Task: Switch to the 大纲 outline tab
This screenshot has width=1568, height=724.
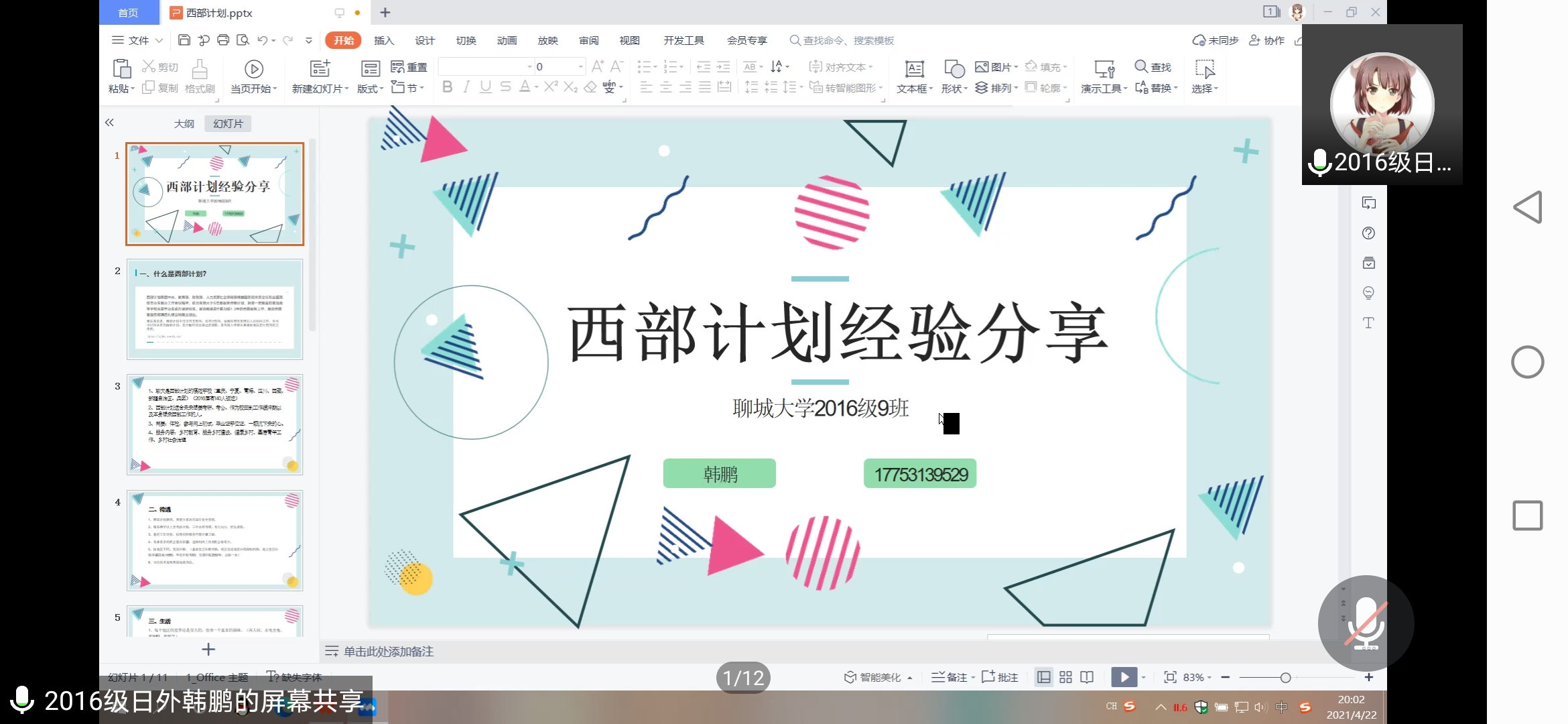Action: pyautogui.click(x=184, y=124)
